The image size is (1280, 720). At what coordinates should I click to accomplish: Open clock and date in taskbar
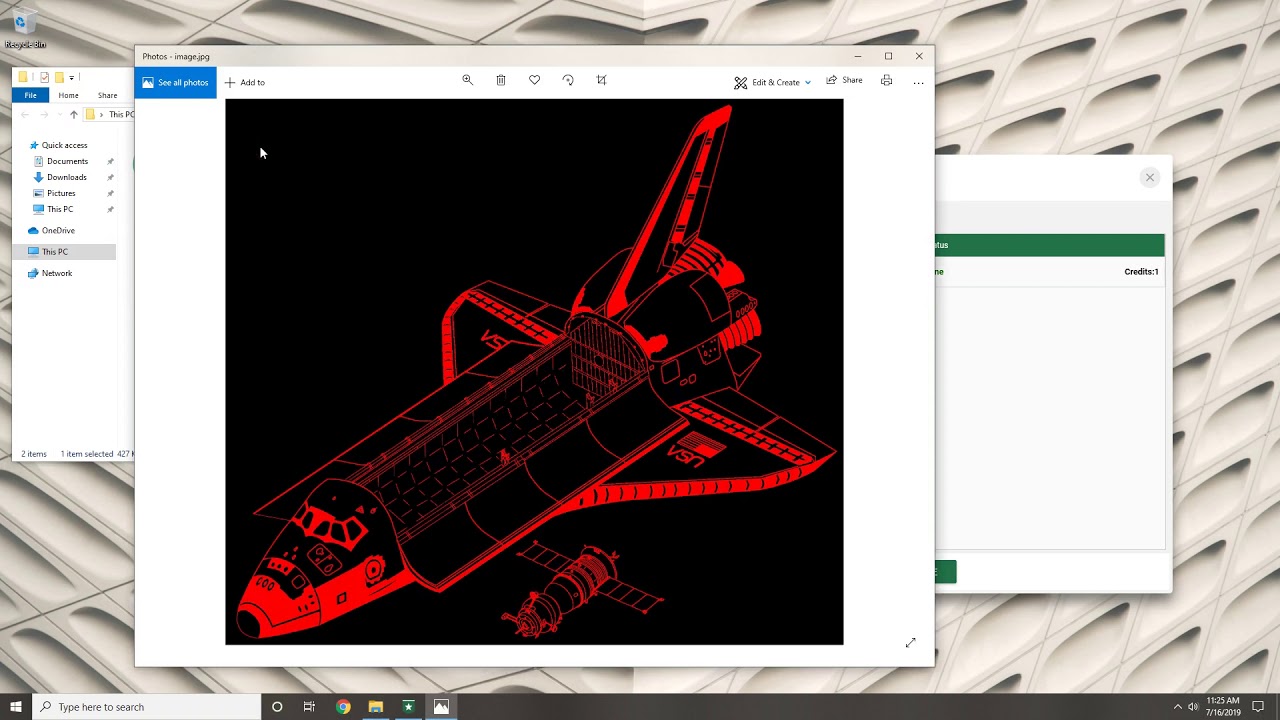[1223, 706]
